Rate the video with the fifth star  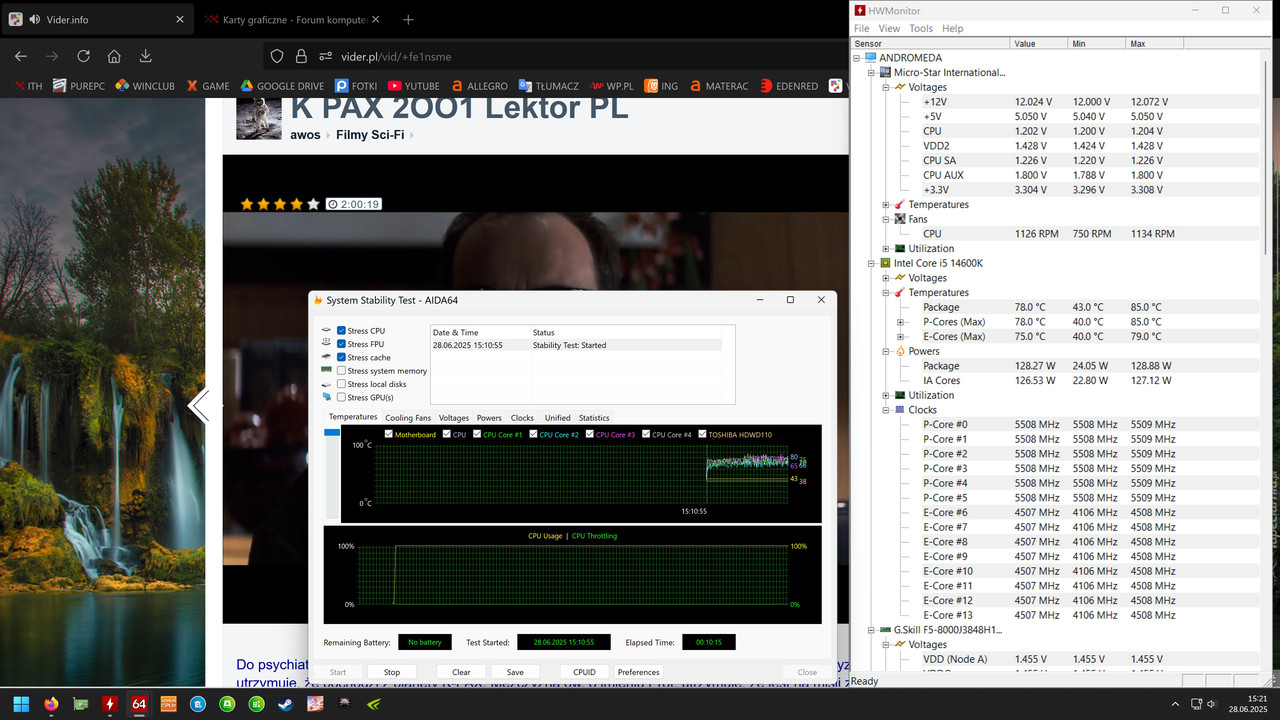click(314, 204)
